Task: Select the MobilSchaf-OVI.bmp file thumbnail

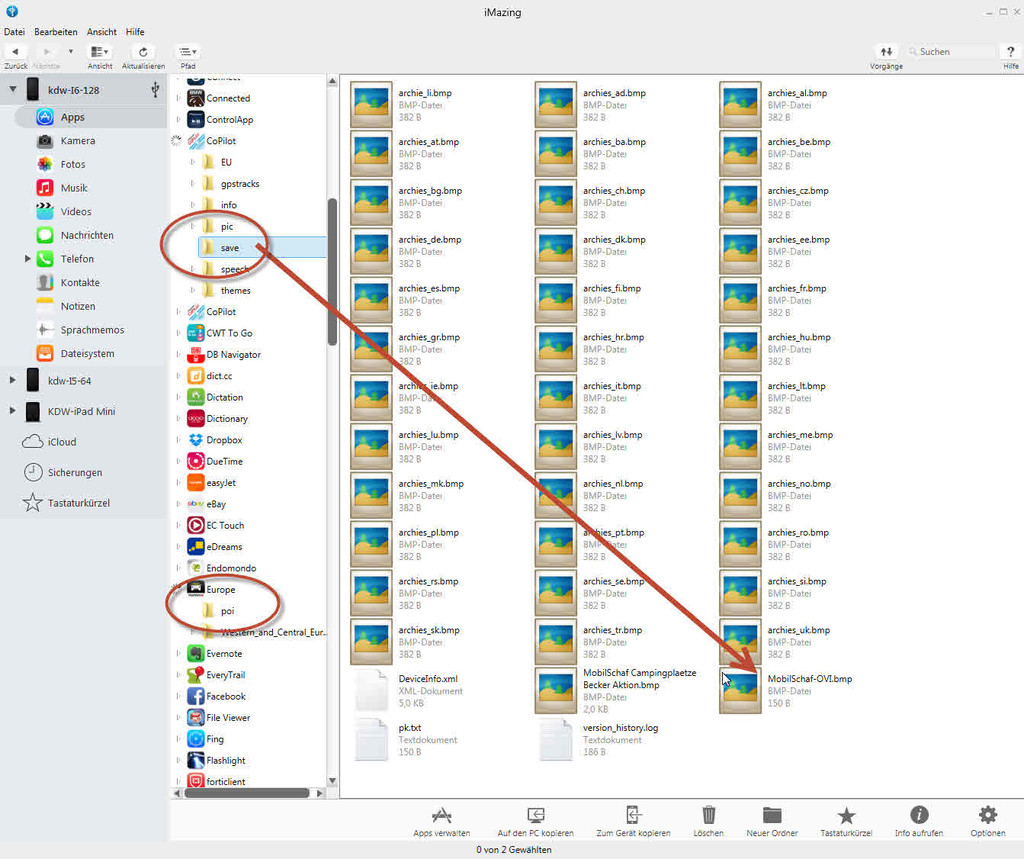Action: (x=740, y=691)
